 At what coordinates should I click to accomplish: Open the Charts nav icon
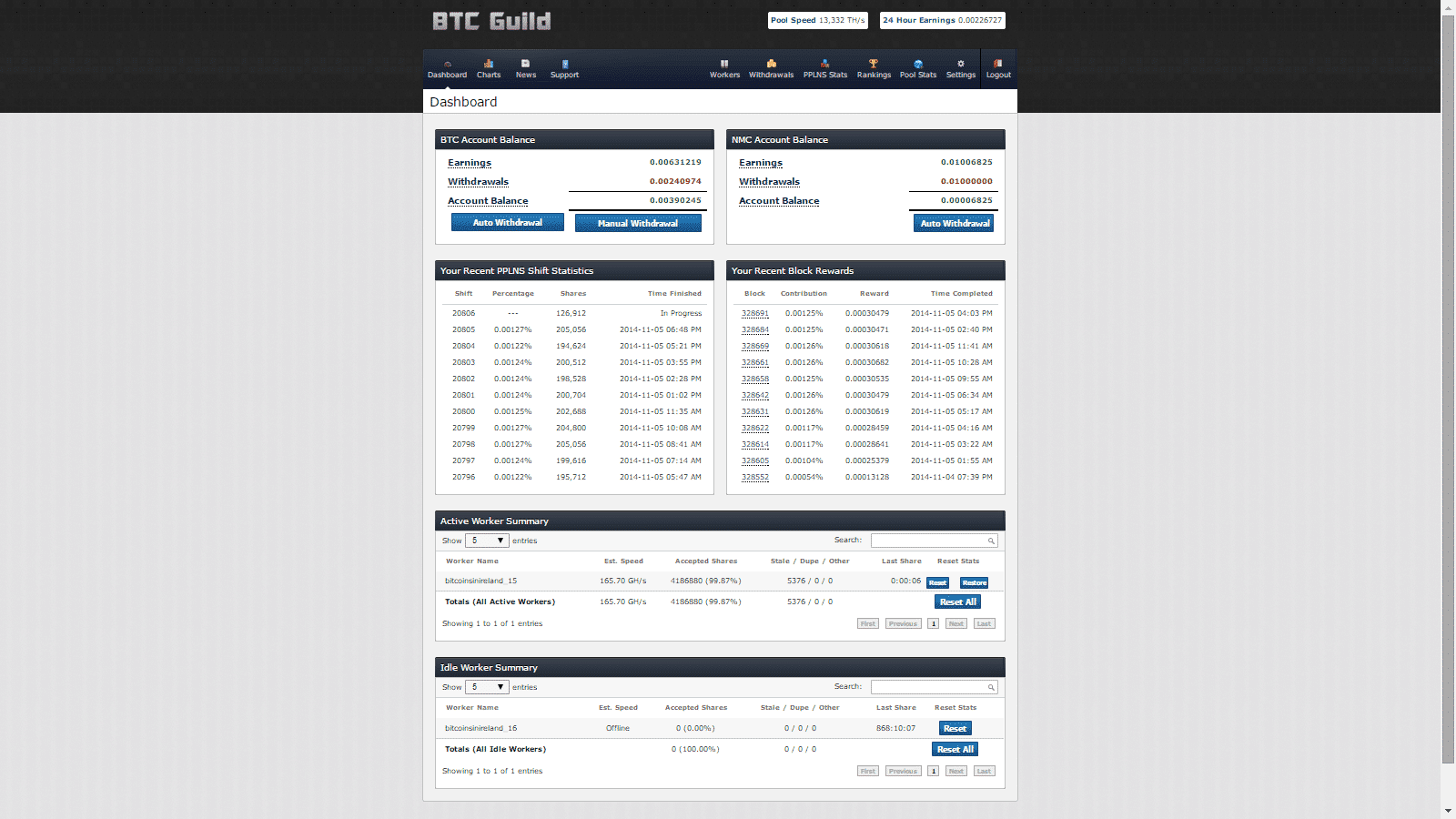coord(489,64)
